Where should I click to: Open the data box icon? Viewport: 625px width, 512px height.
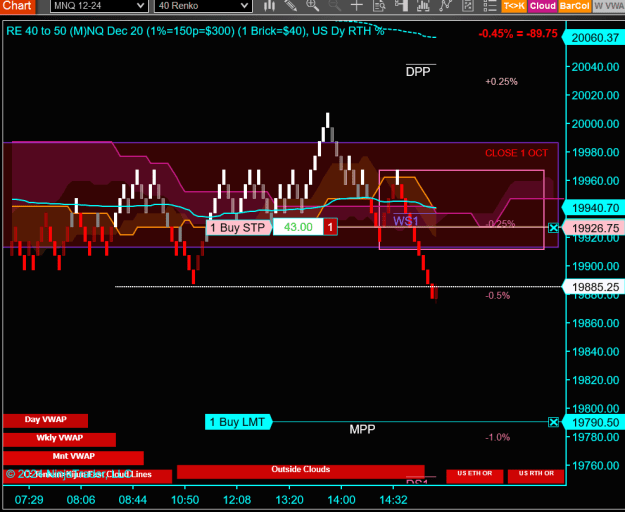379,6
